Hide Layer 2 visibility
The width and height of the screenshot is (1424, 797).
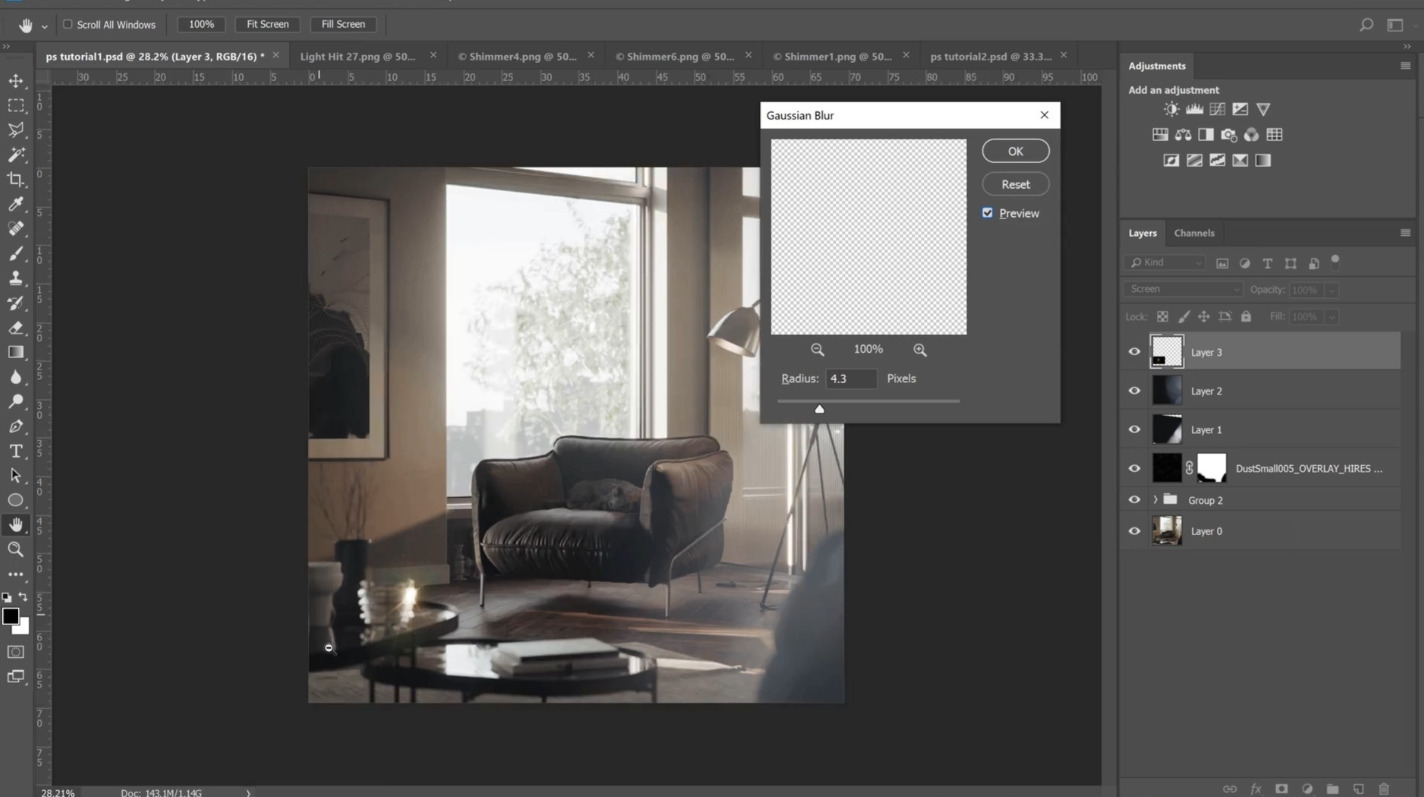click(x=1134, y=391)
